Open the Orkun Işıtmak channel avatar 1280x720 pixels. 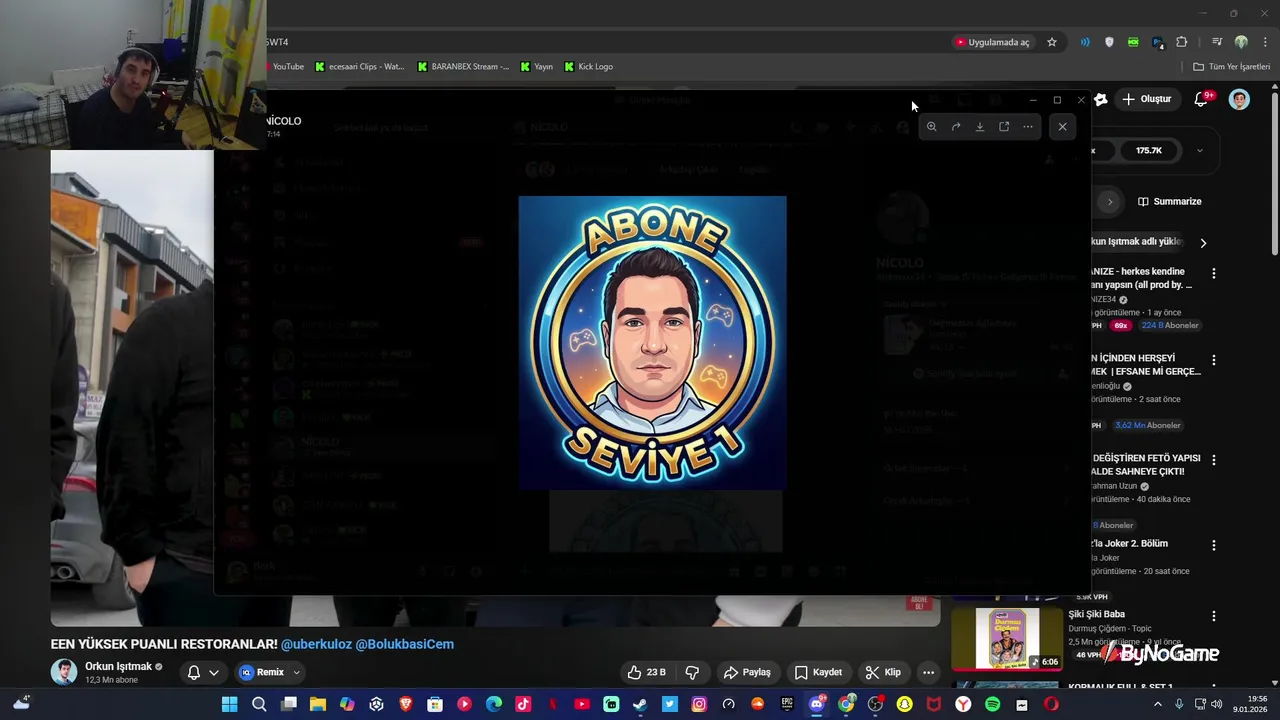coord(64,672)
